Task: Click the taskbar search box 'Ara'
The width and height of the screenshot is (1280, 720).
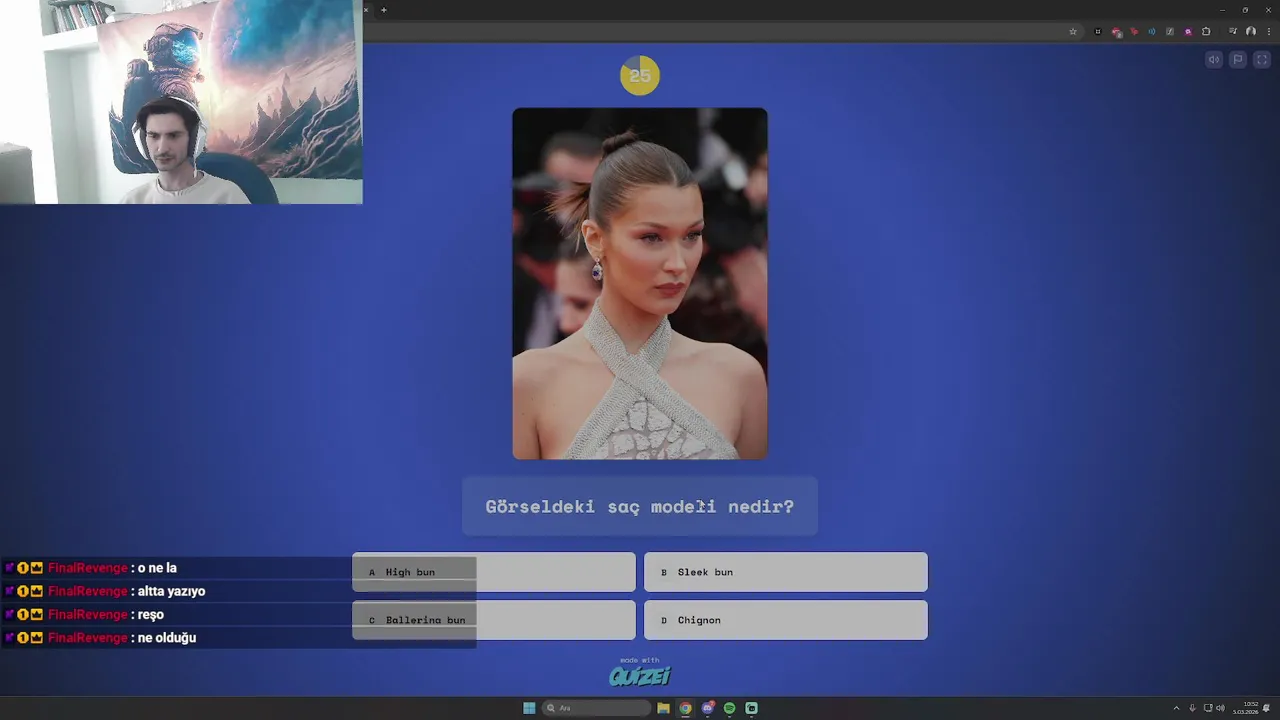Action: click(596, 708)
